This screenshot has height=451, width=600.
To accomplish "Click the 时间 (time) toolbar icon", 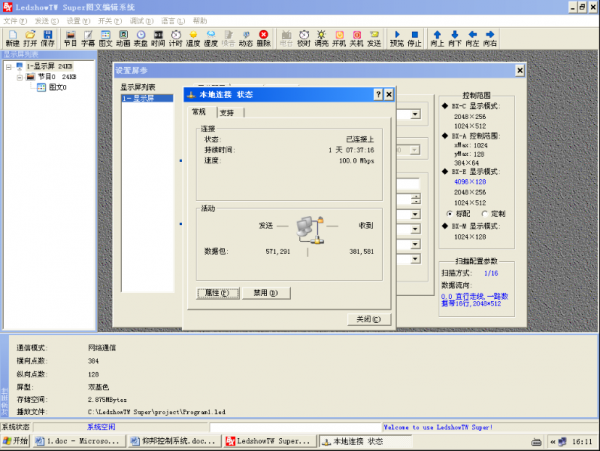I will [x=158, y=39].
